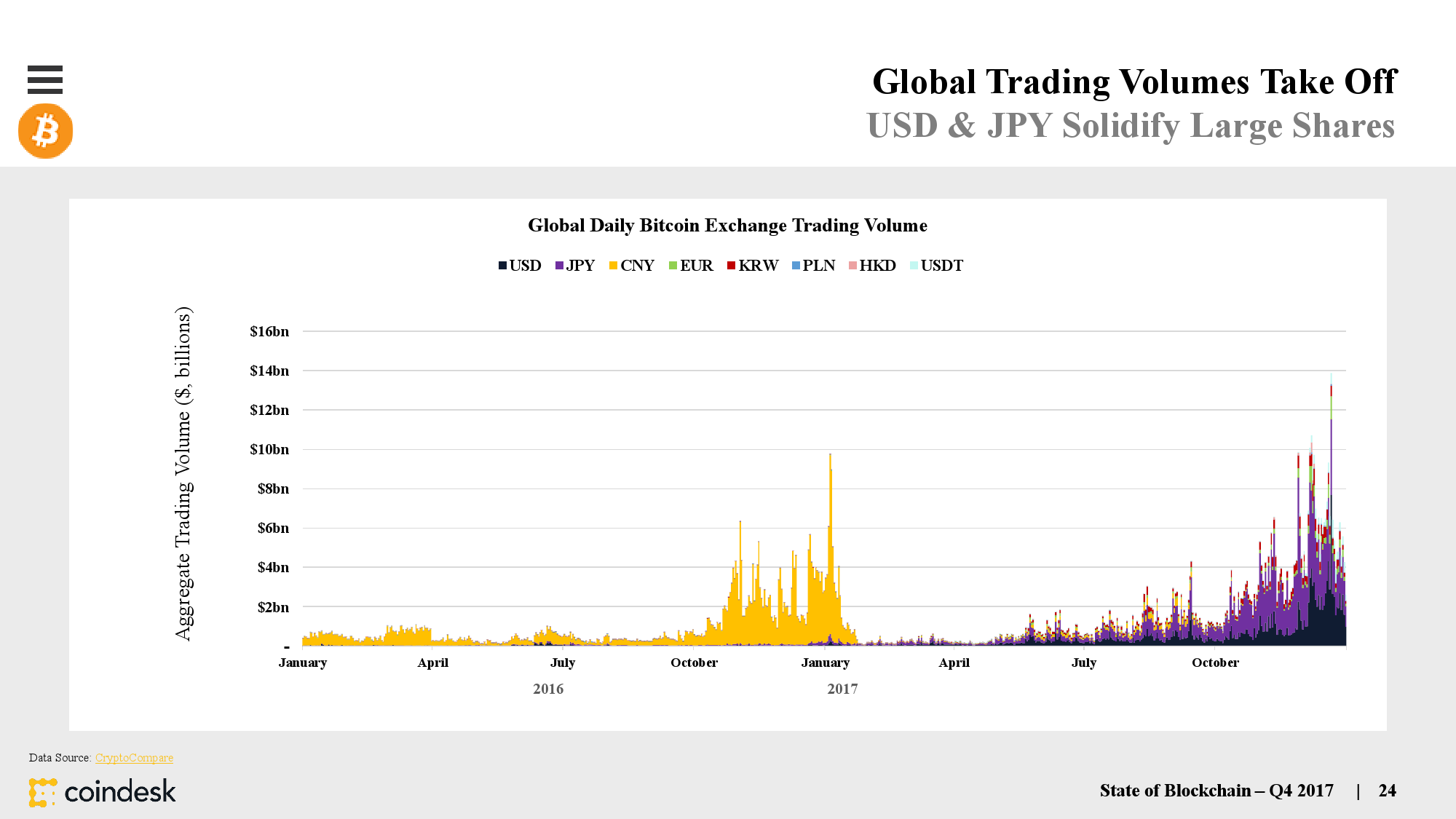1456x819 pixels.
Task: Click the HKD legend entry
Action: tap(877, 266)
